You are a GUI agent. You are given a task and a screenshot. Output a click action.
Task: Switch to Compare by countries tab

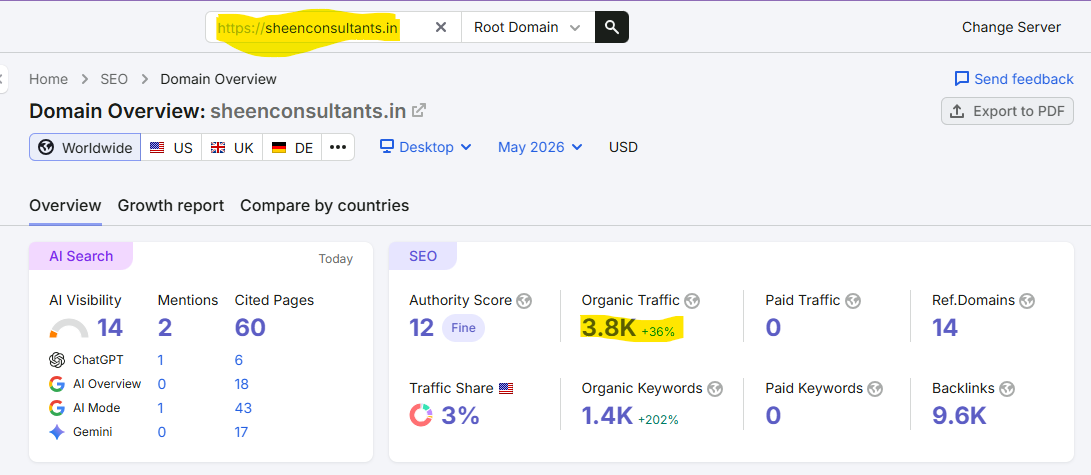pos(324,206)
